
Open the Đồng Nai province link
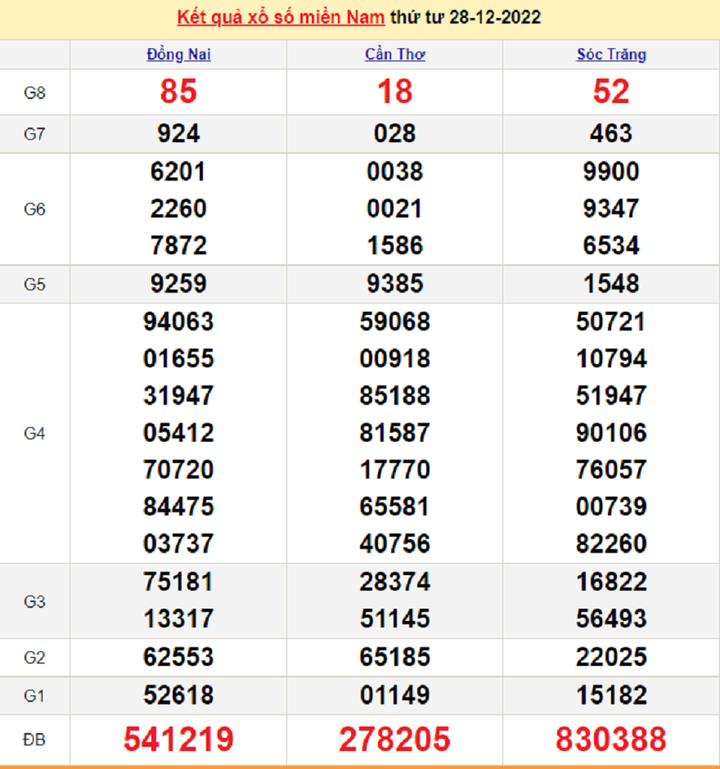tap(178, 54)
